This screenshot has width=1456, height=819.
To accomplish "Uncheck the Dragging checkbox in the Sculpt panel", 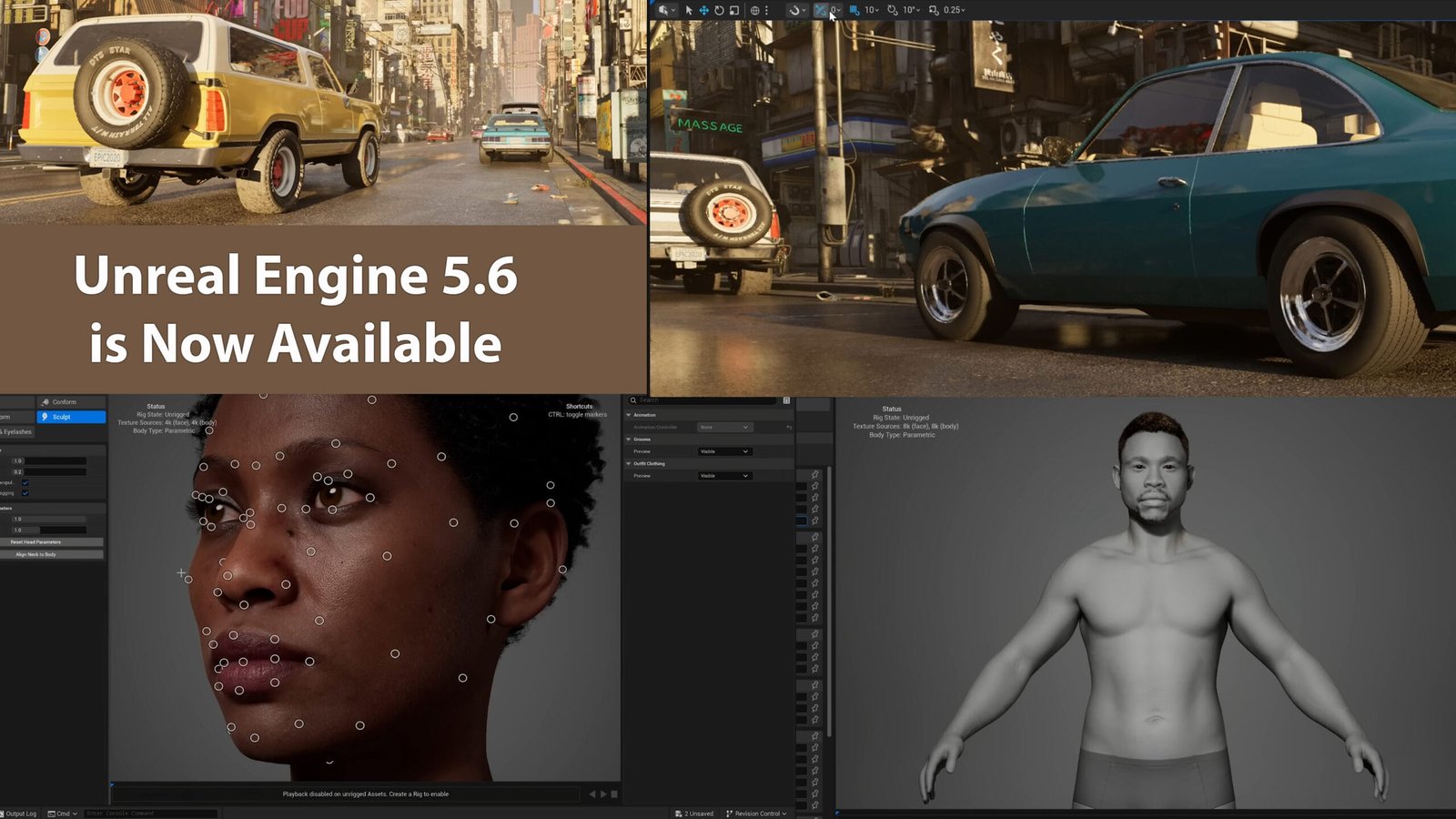I will [25, 492].
